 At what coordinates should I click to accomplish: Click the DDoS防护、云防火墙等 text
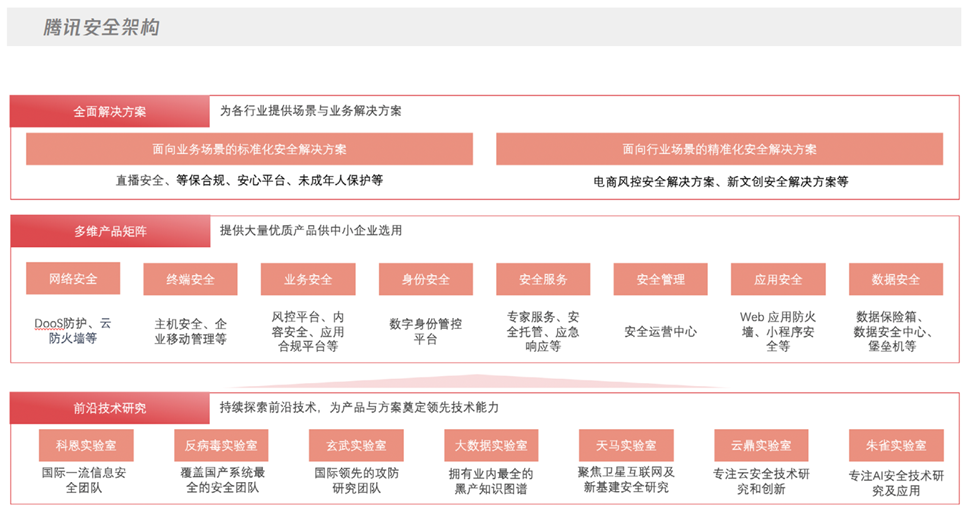(73, 331)
